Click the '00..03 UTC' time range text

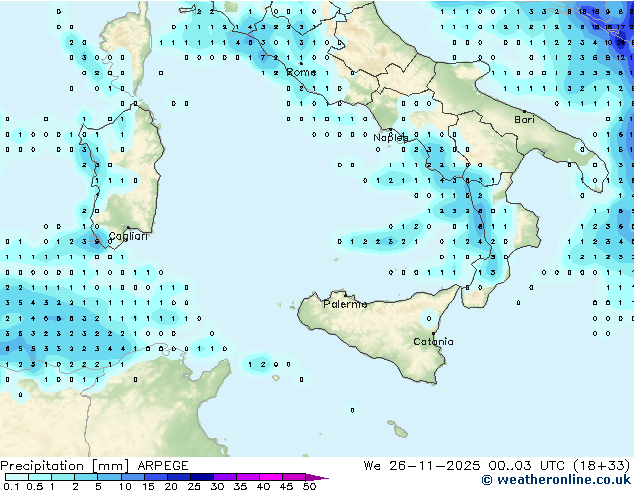coord(526,466)
